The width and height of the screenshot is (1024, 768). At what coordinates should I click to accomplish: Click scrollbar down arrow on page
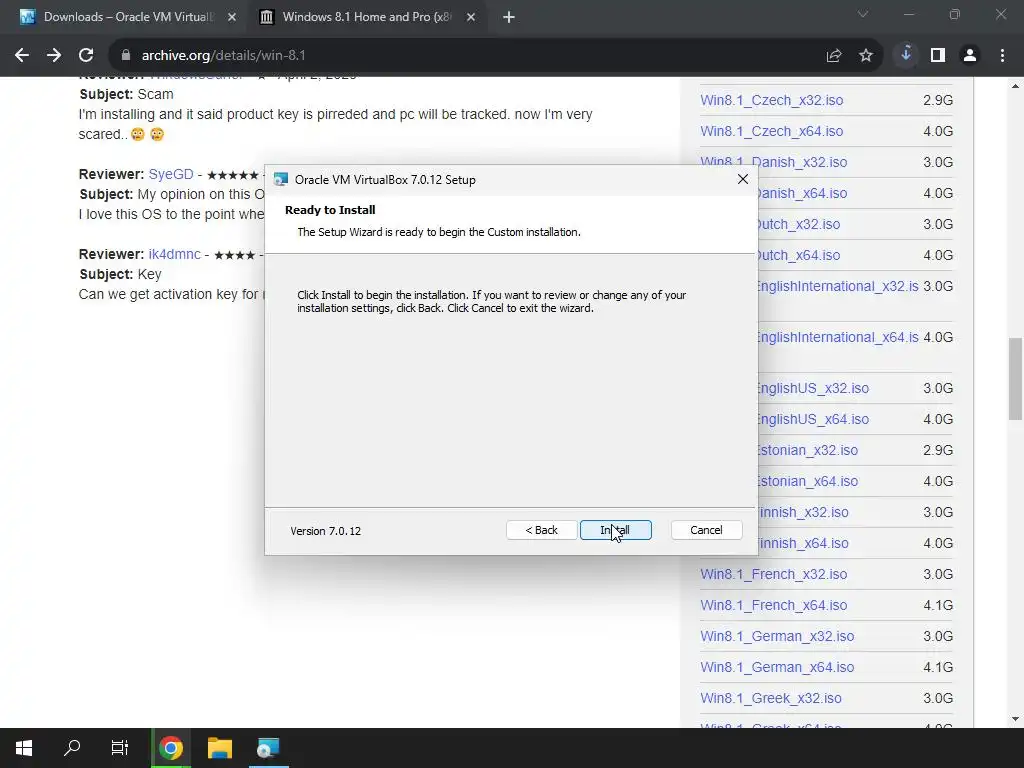(1015, 719)
